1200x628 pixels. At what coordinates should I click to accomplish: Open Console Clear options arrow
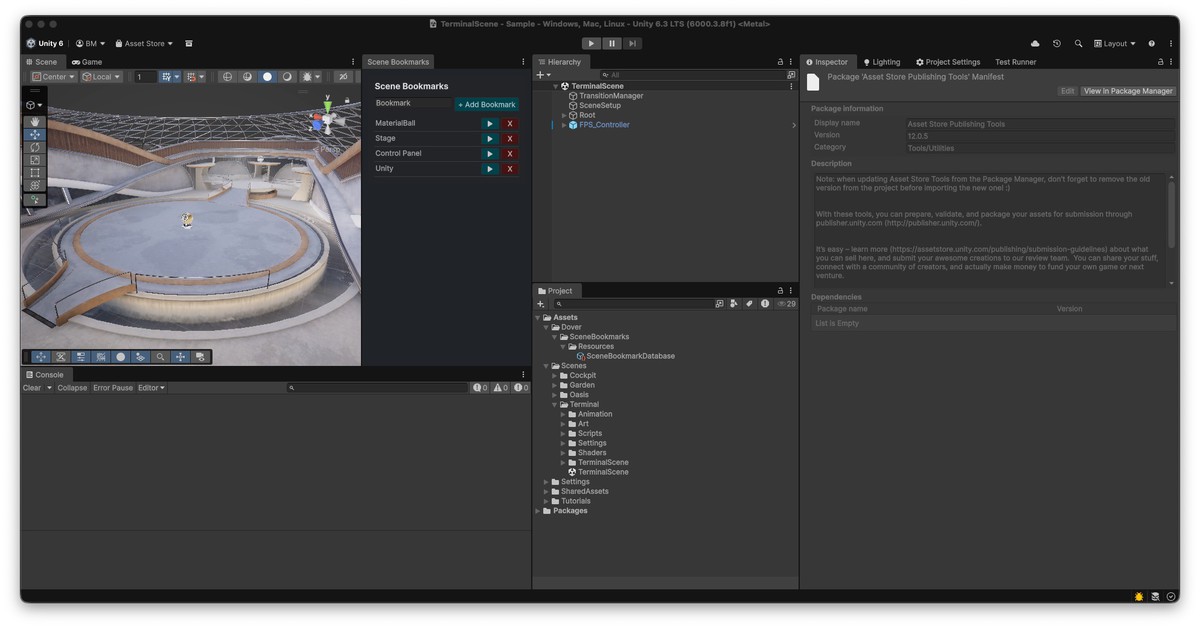49,388
